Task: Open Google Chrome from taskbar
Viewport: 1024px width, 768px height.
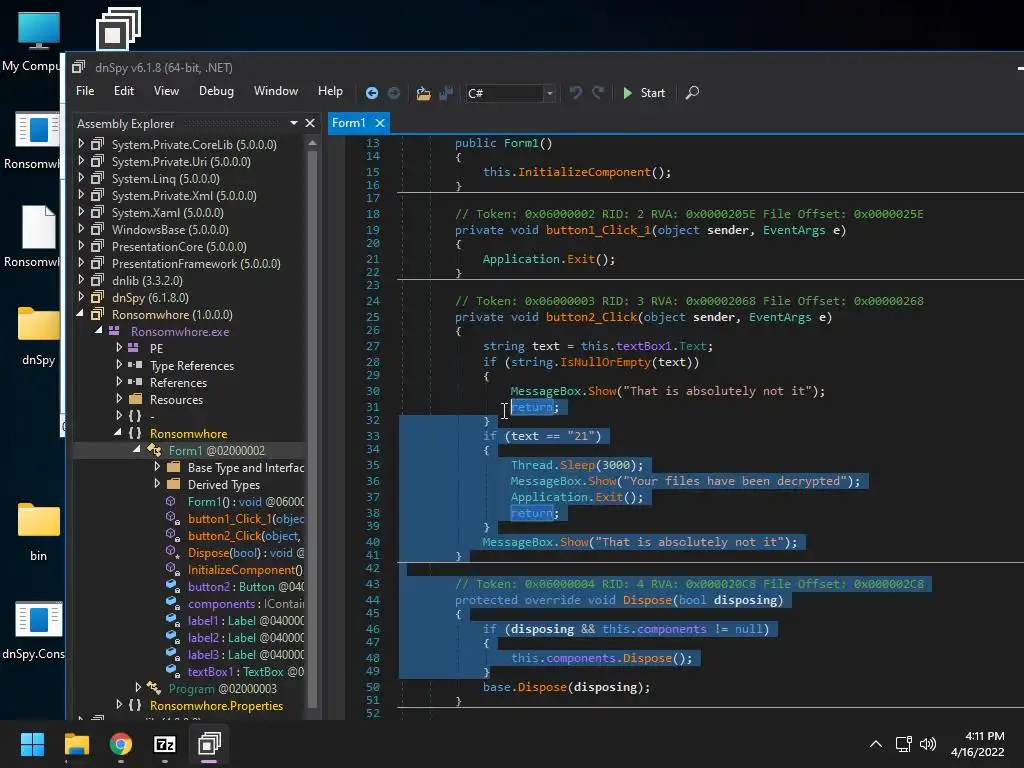Action: [x=121, y=744]
